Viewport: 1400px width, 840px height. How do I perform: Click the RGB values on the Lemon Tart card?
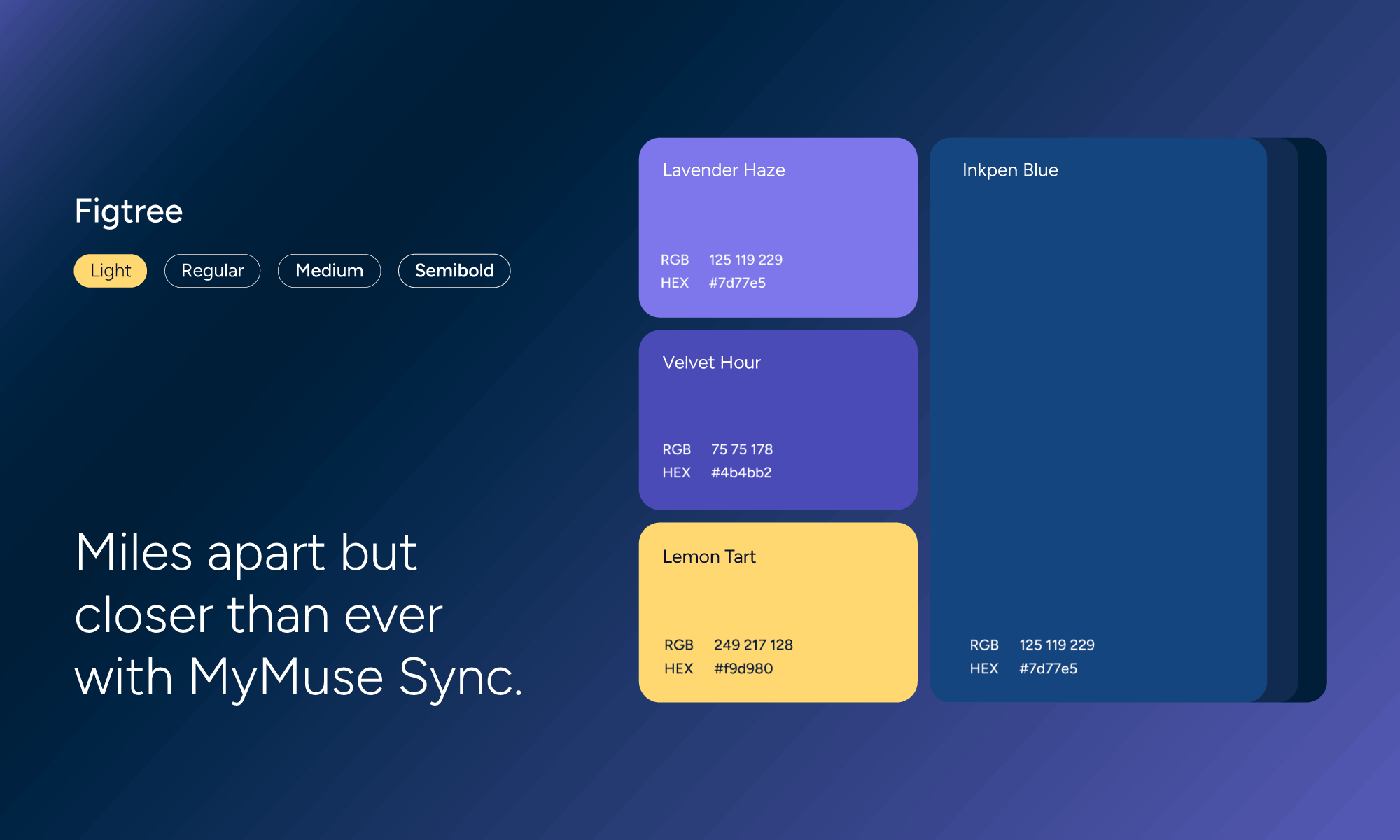pos(753,645)
